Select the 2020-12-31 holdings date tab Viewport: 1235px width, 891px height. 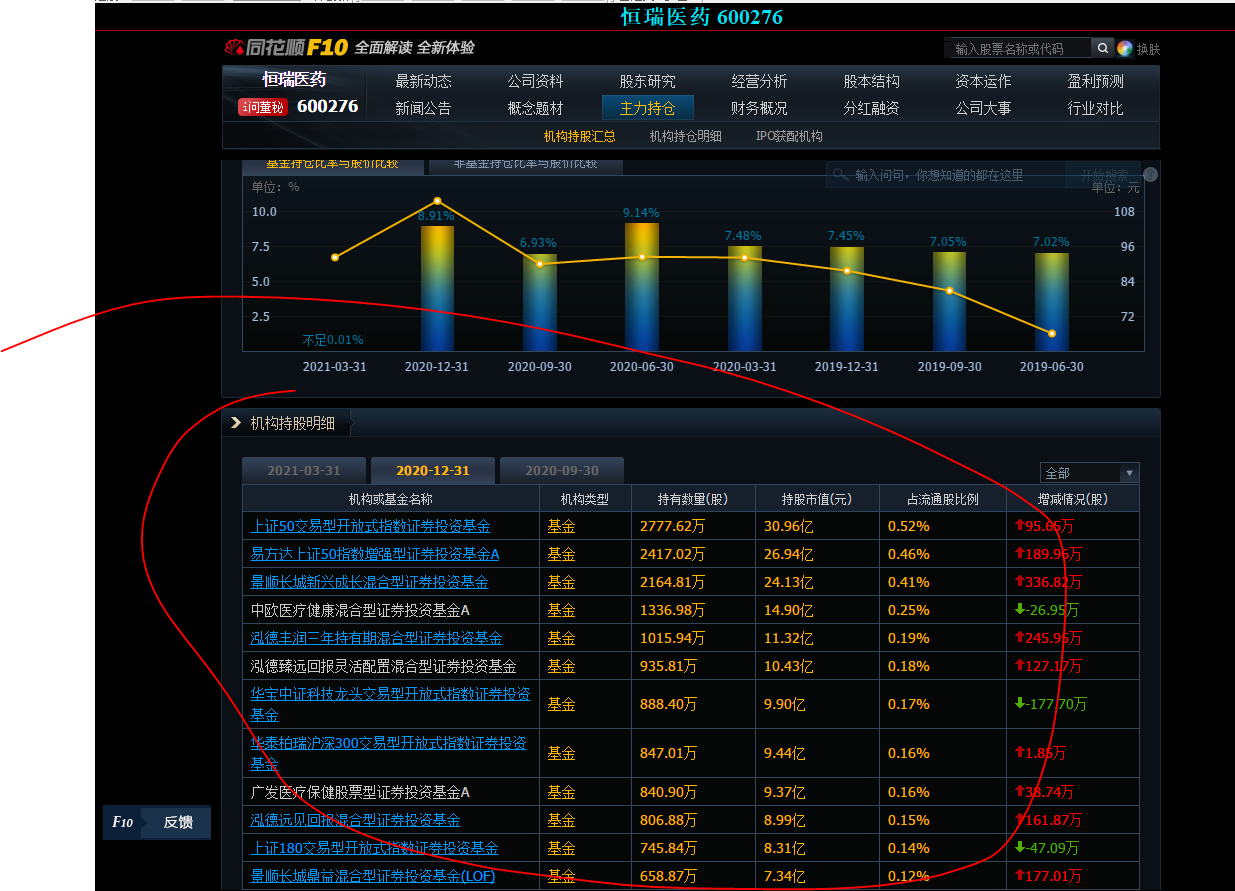click(x=433, y=471)
